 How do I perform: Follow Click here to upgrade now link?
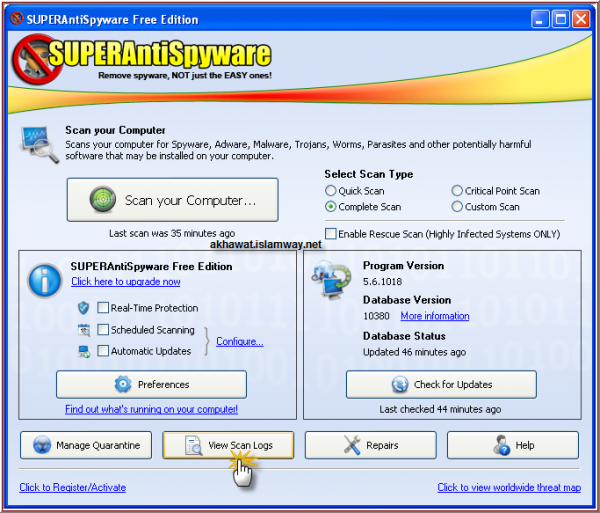[126, 282]
